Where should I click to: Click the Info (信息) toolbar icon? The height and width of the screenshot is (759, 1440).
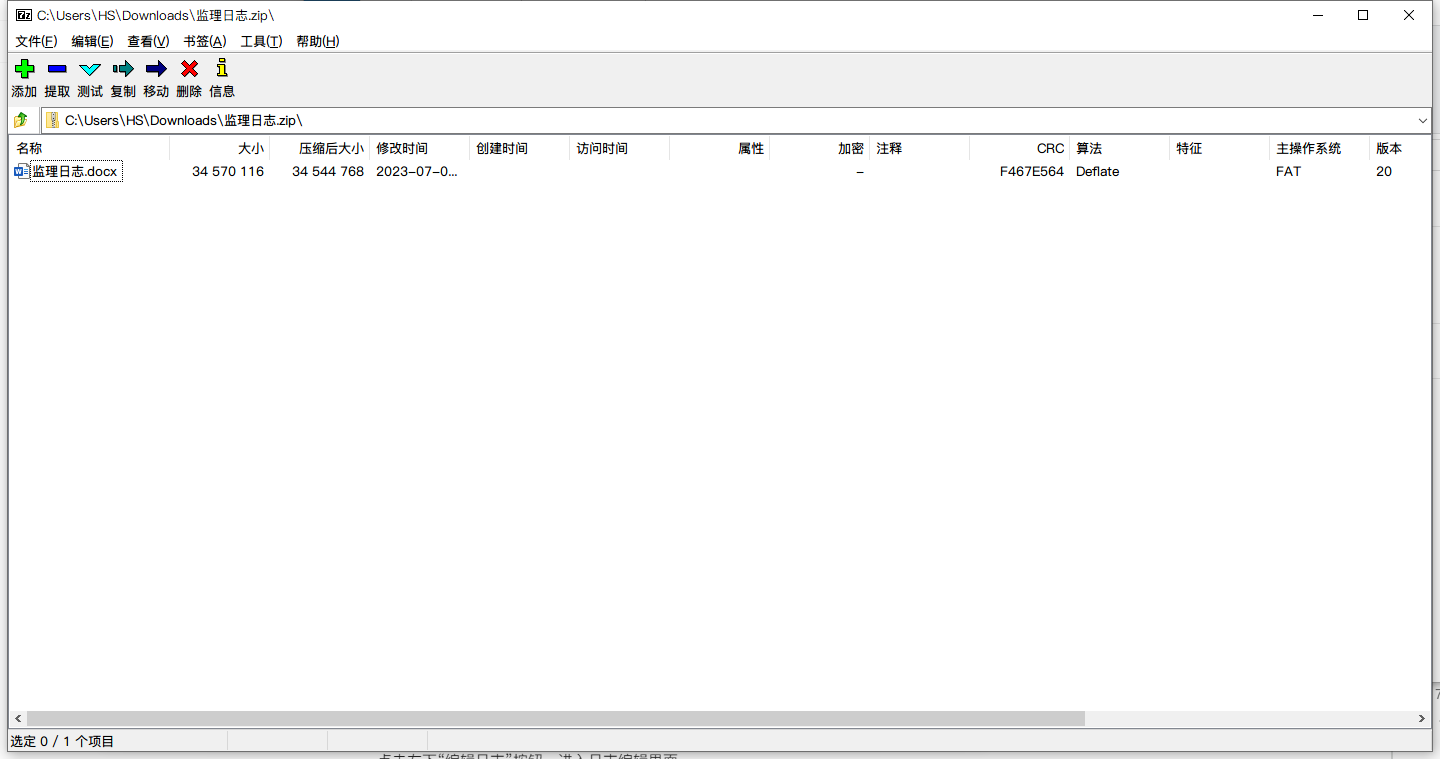222,68
